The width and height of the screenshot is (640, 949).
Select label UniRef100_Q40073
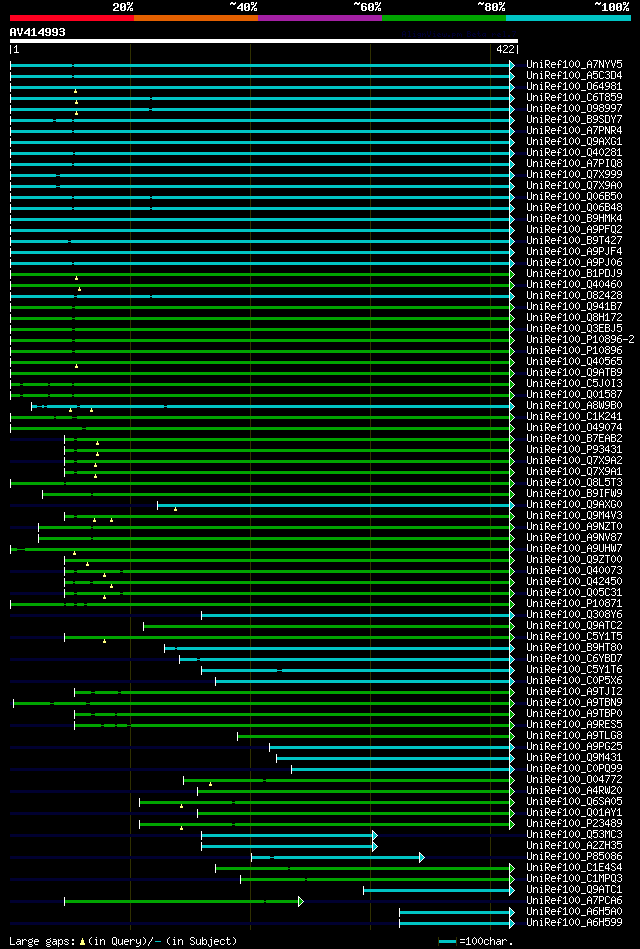coord(575,570)
